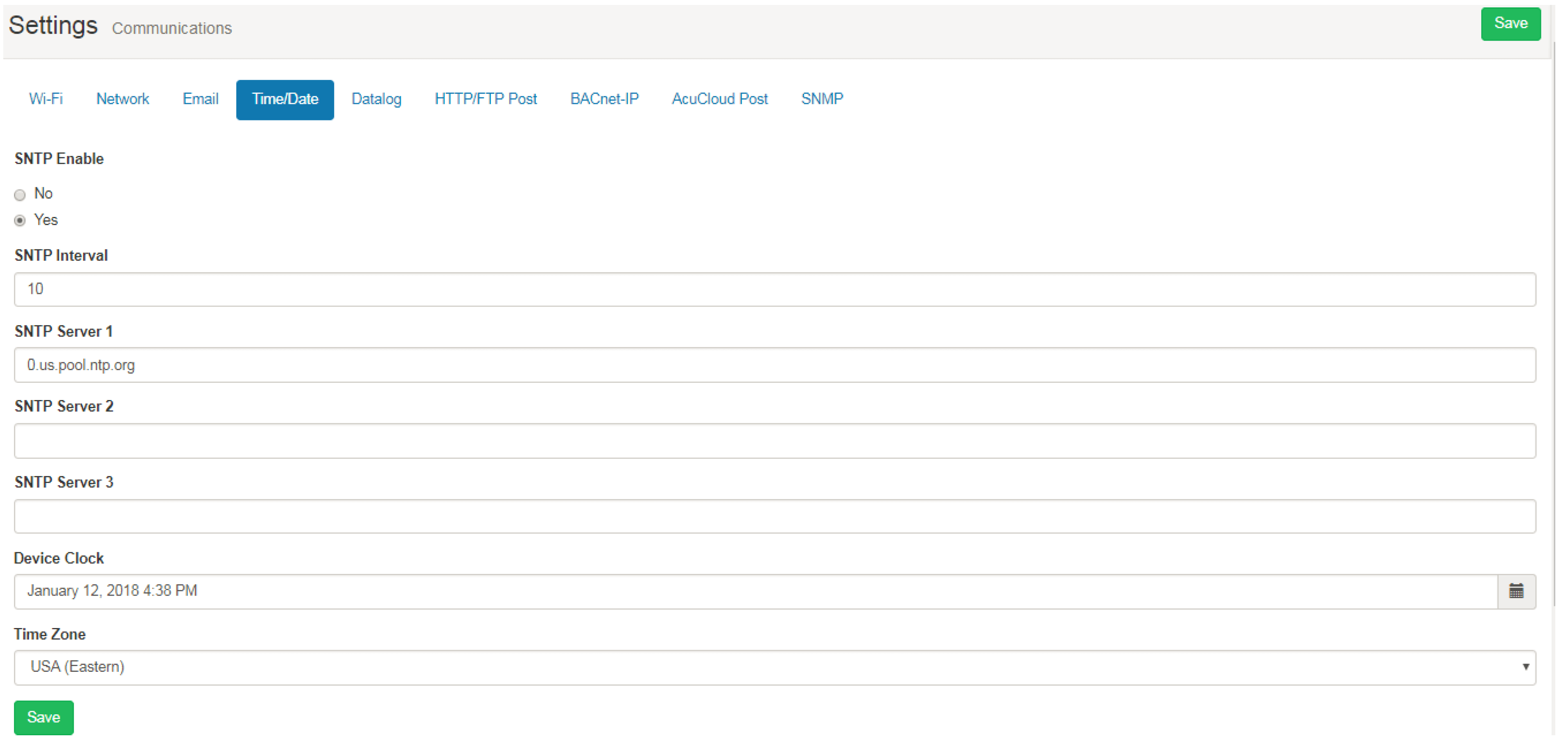The width and height of the screenshot is (1568, 750).
Task: Select the Yes radio for SNTP Enable
Action: 20,220
